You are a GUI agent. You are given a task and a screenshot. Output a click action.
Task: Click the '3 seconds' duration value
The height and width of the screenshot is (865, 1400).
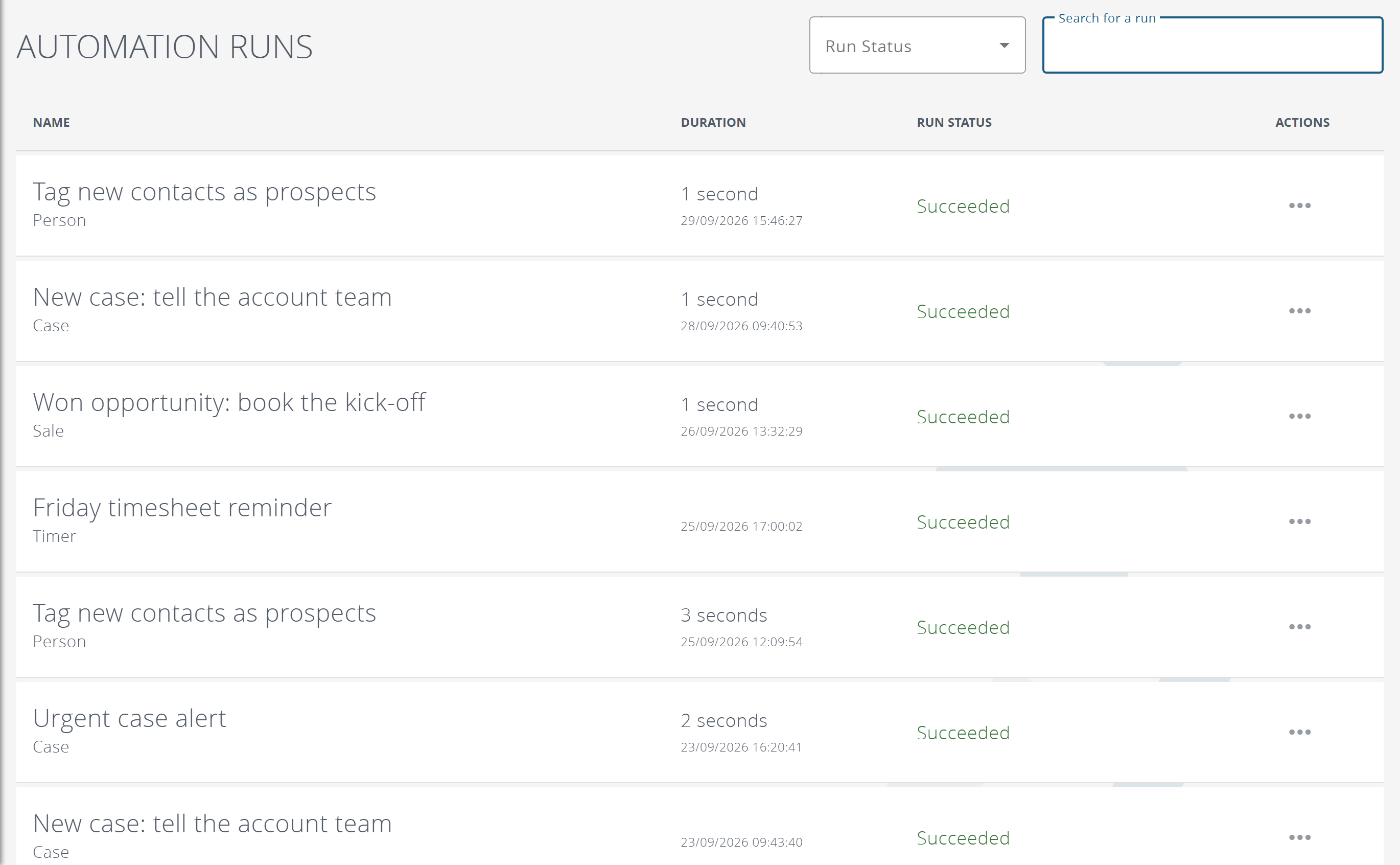point(724,615)
